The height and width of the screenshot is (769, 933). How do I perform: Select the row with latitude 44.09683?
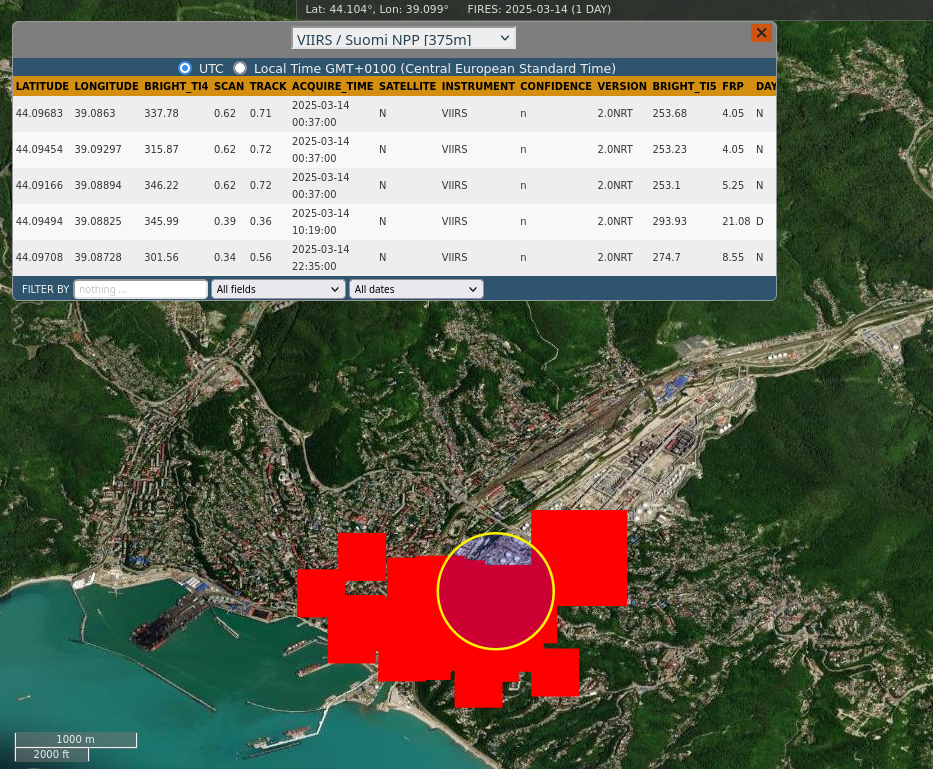coord(39,114)
